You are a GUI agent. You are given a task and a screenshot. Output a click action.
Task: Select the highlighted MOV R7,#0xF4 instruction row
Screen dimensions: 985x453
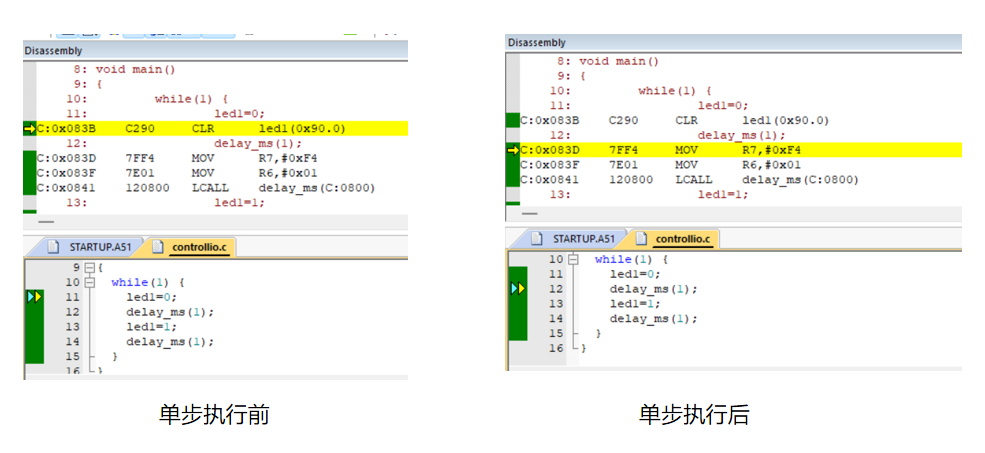(x=700, y=150)
